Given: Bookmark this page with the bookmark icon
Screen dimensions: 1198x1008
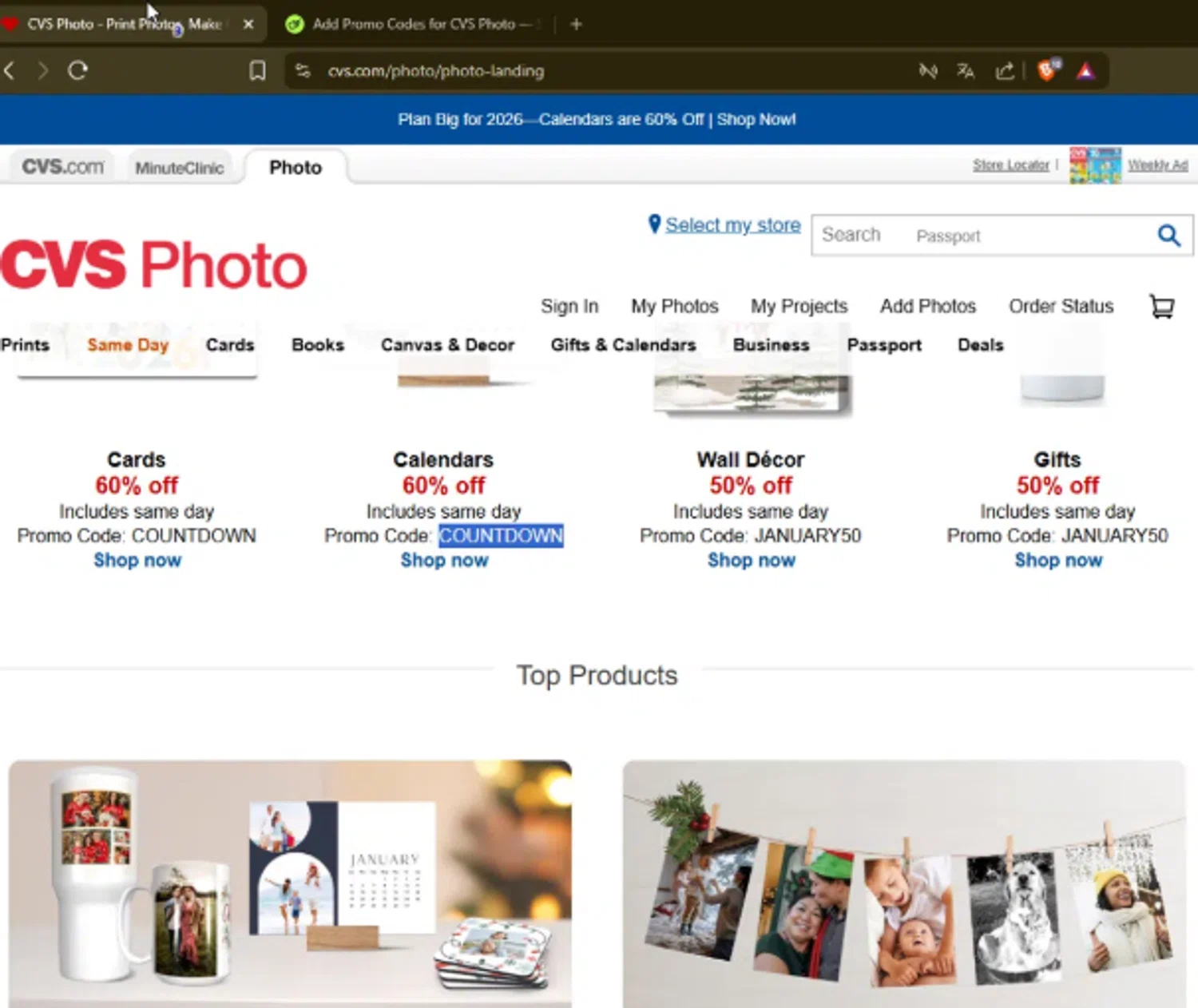Looking at the screenshot, I should (x=257, y=71).
